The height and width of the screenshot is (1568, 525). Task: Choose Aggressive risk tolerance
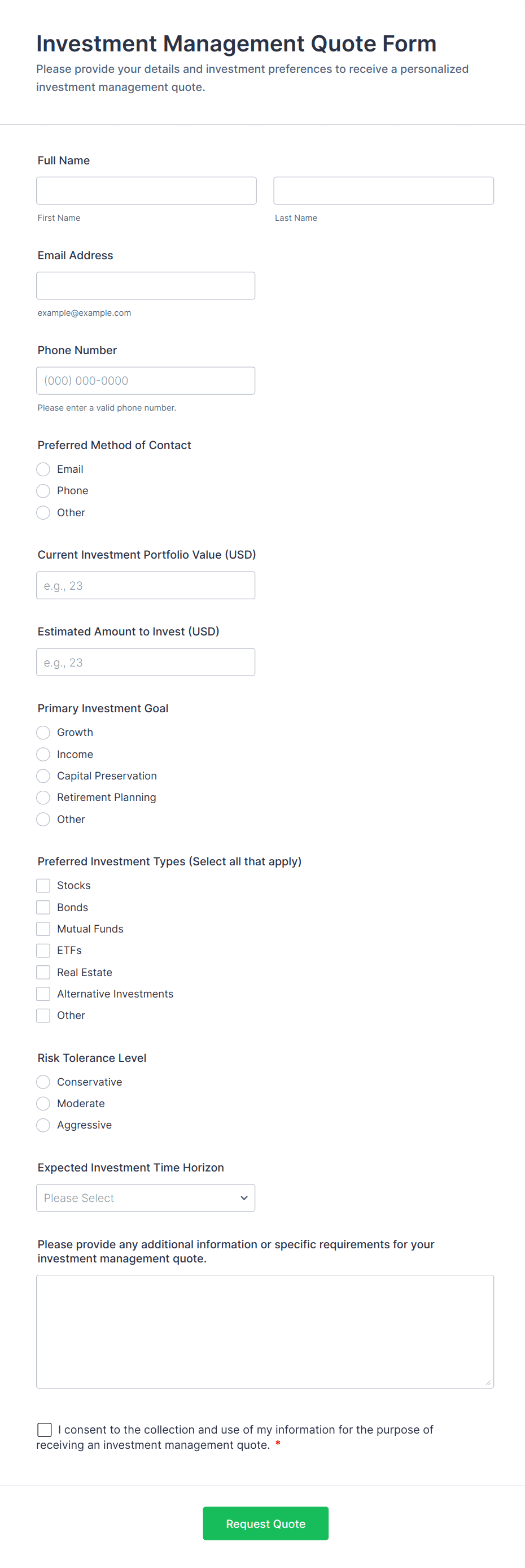point(43,1125)
